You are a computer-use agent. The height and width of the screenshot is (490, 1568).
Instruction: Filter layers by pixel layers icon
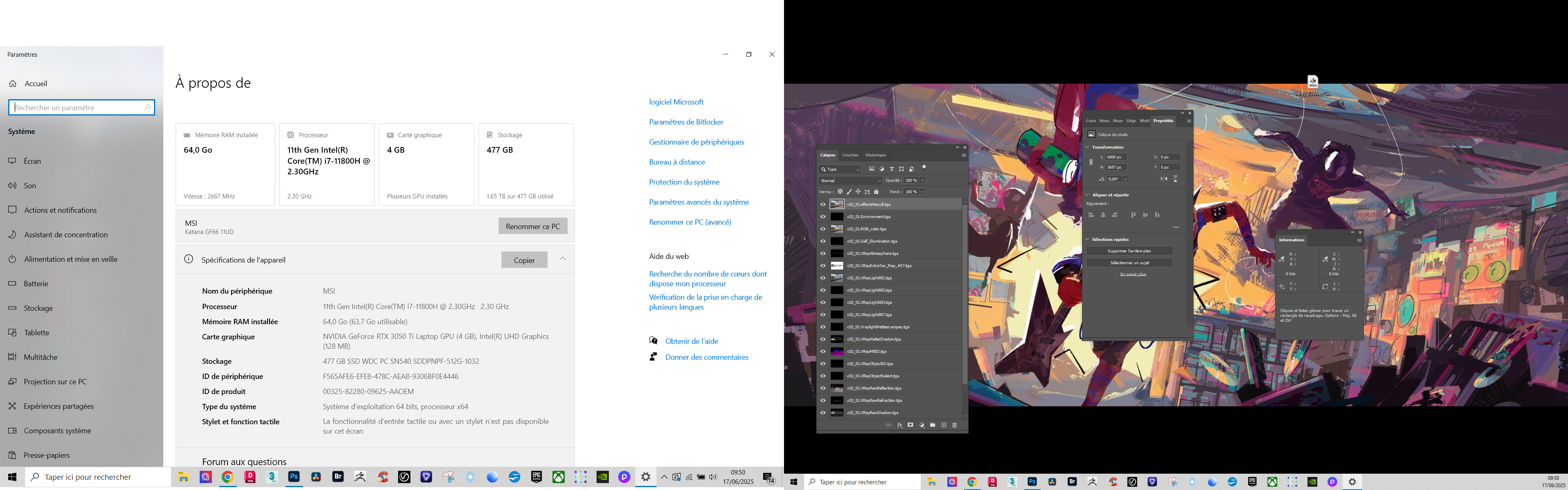872,169
